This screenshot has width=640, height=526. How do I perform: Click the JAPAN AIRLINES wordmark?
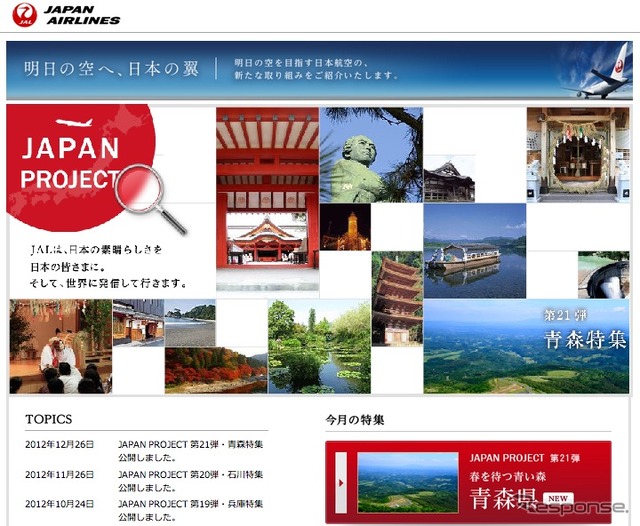pos(82,15)
